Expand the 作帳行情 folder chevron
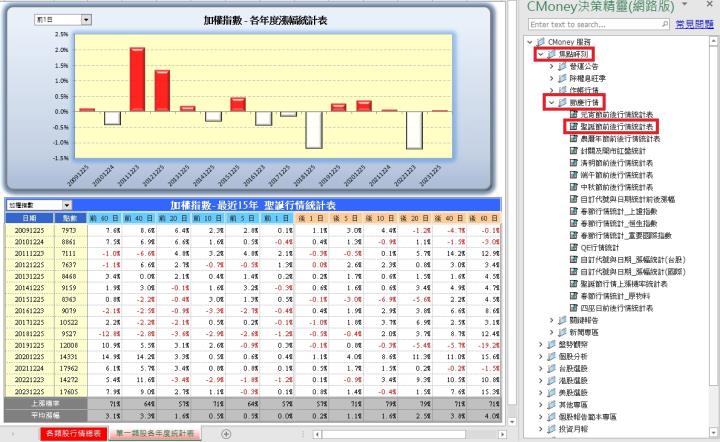This screenshot has height=442, width=720. (x=551, y=90)
